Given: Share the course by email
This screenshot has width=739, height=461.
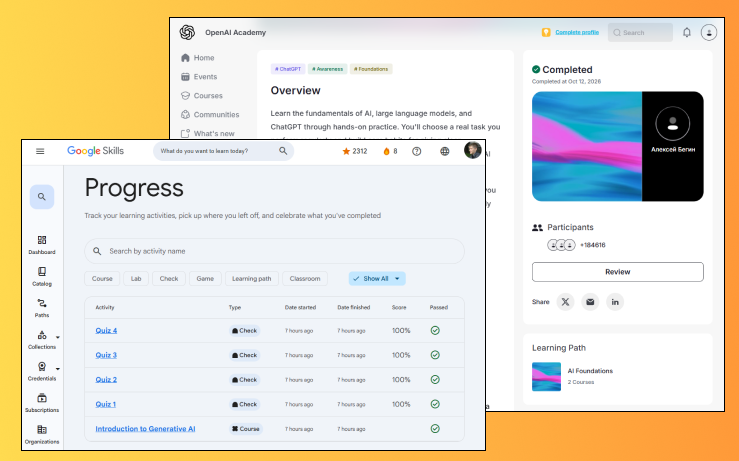Looking at the screenshot, I should tap(590, 302).
